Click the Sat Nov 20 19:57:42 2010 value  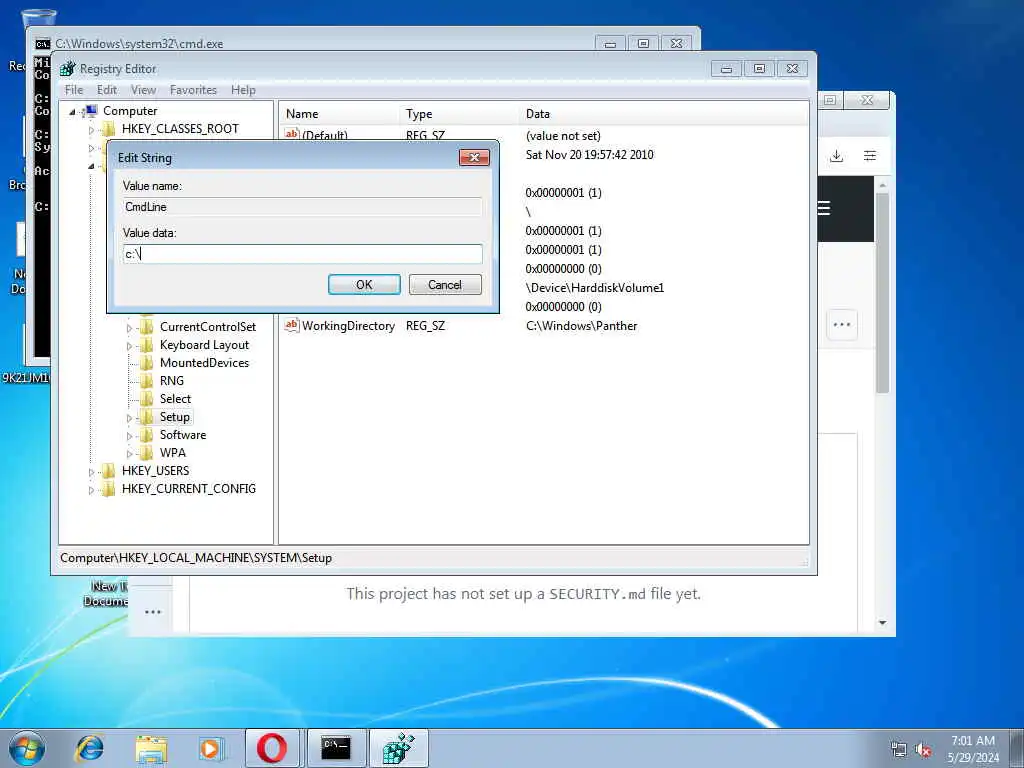[x=589, y=155]
